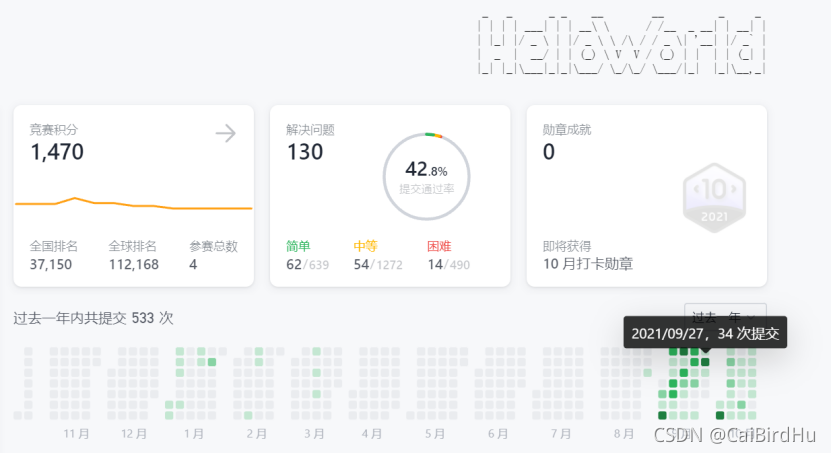Image resolution: width=831 pixels, height=453 pixels.
Task: Open contest rating details arrow
Action: coord(226,133)
